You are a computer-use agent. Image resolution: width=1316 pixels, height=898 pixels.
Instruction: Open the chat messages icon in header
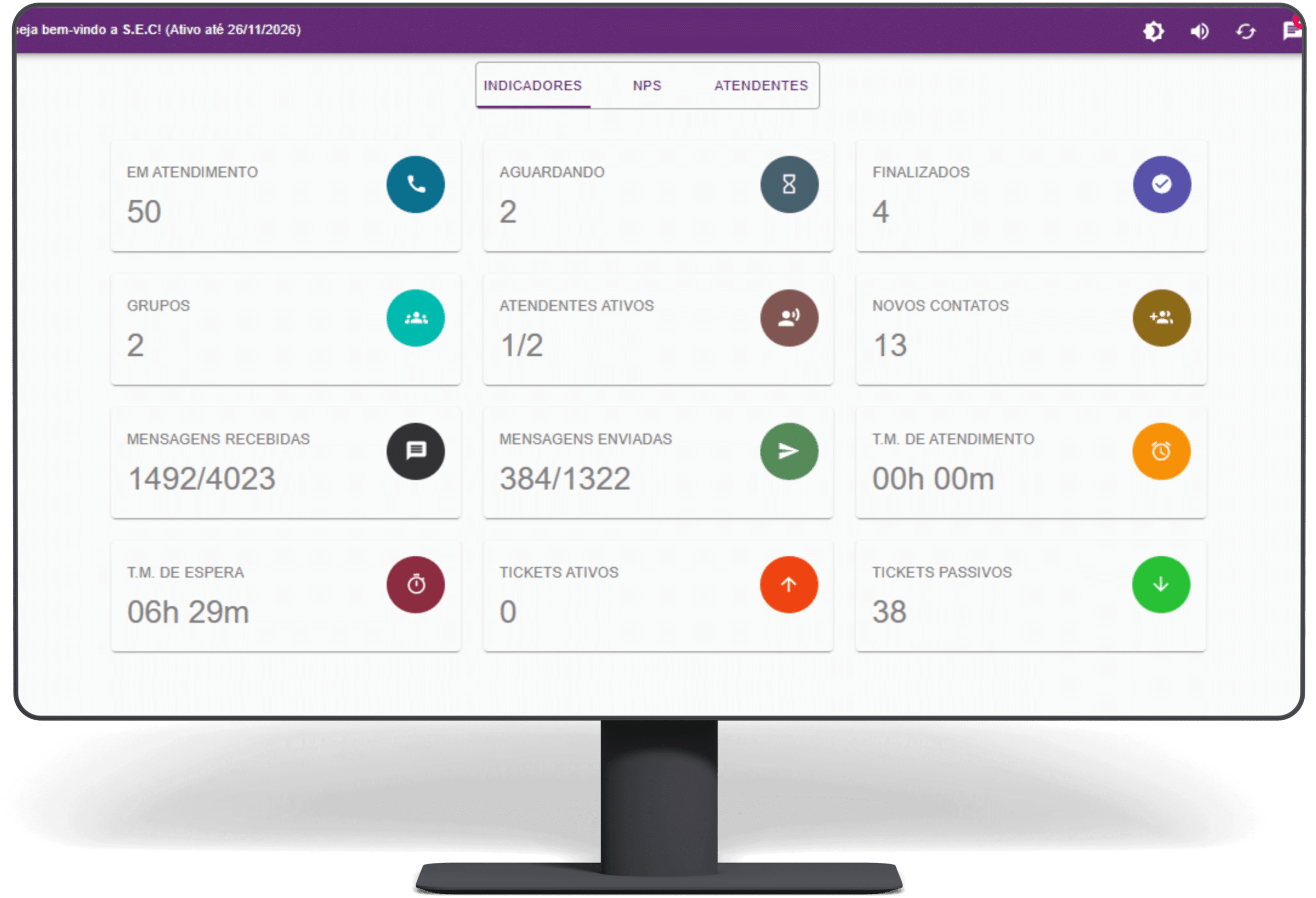(1292, 30)
